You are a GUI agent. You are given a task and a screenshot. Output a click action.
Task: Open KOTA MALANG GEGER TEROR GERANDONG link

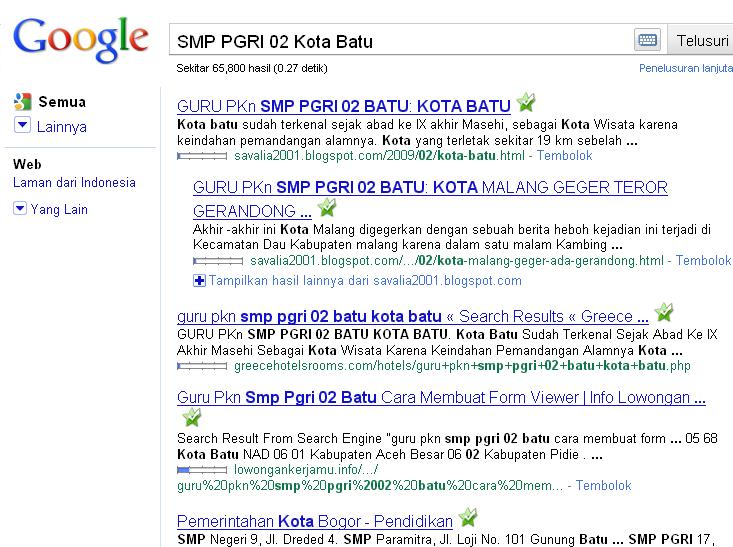(430, 199)
